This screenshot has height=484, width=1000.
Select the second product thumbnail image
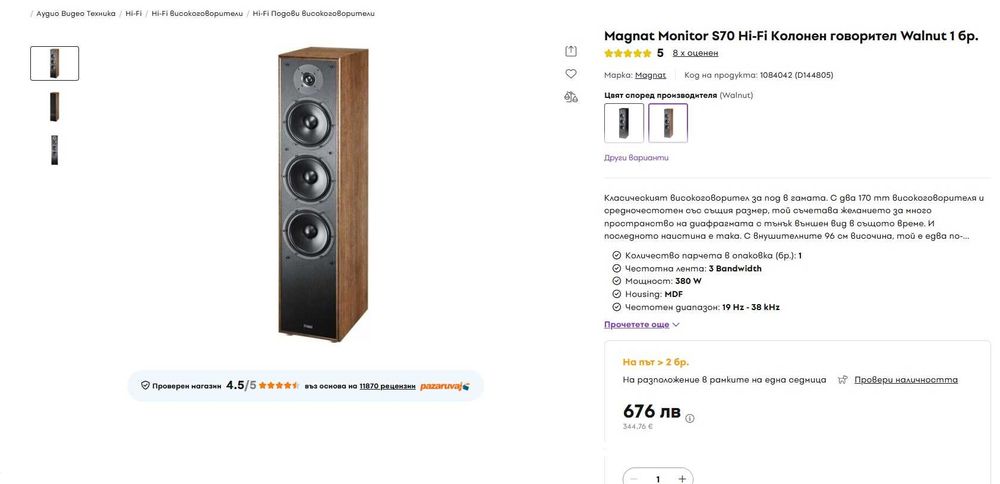(54, 106)
